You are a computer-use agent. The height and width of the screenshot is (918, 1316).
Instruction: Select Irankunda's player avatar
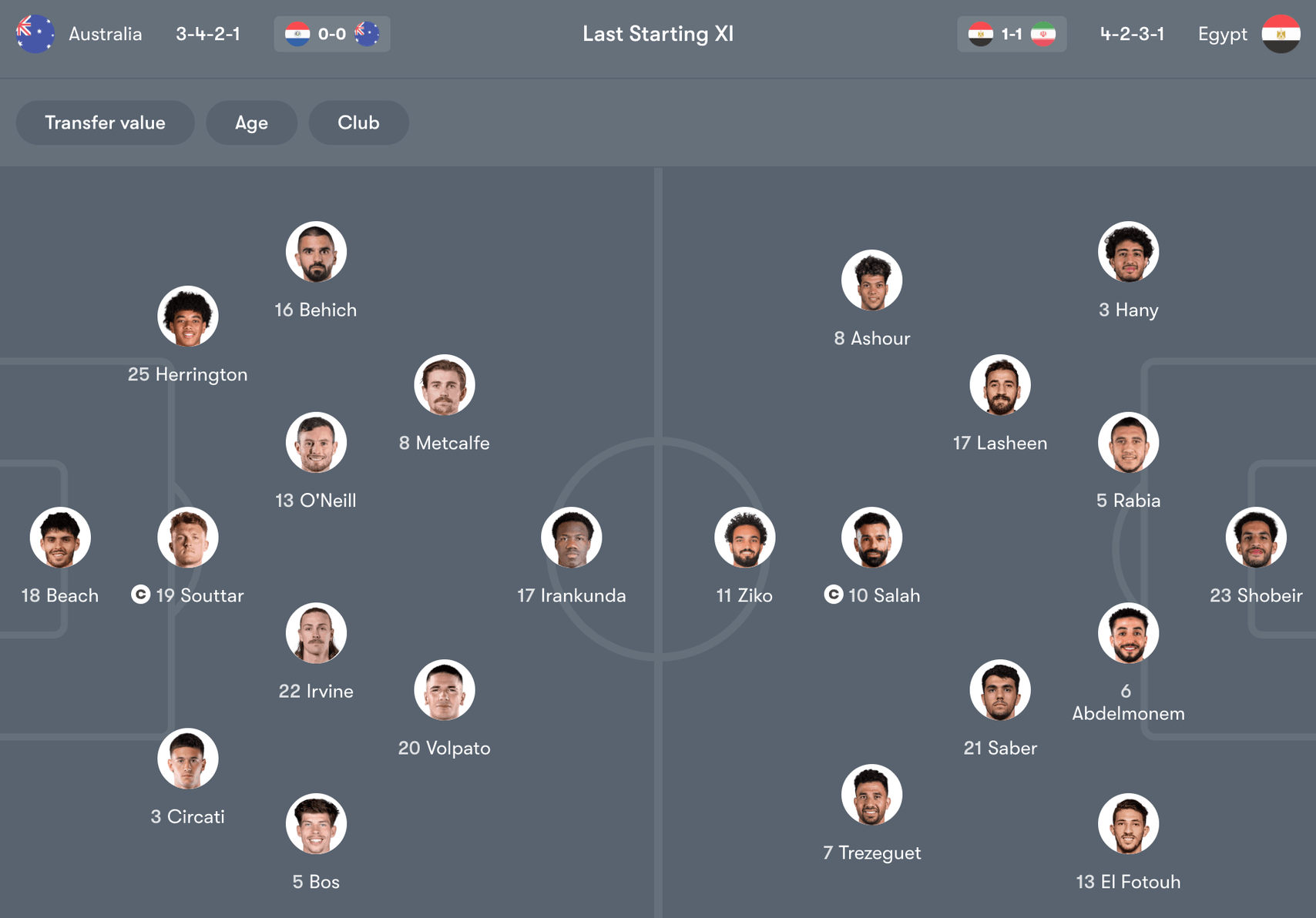click(571, 538)
